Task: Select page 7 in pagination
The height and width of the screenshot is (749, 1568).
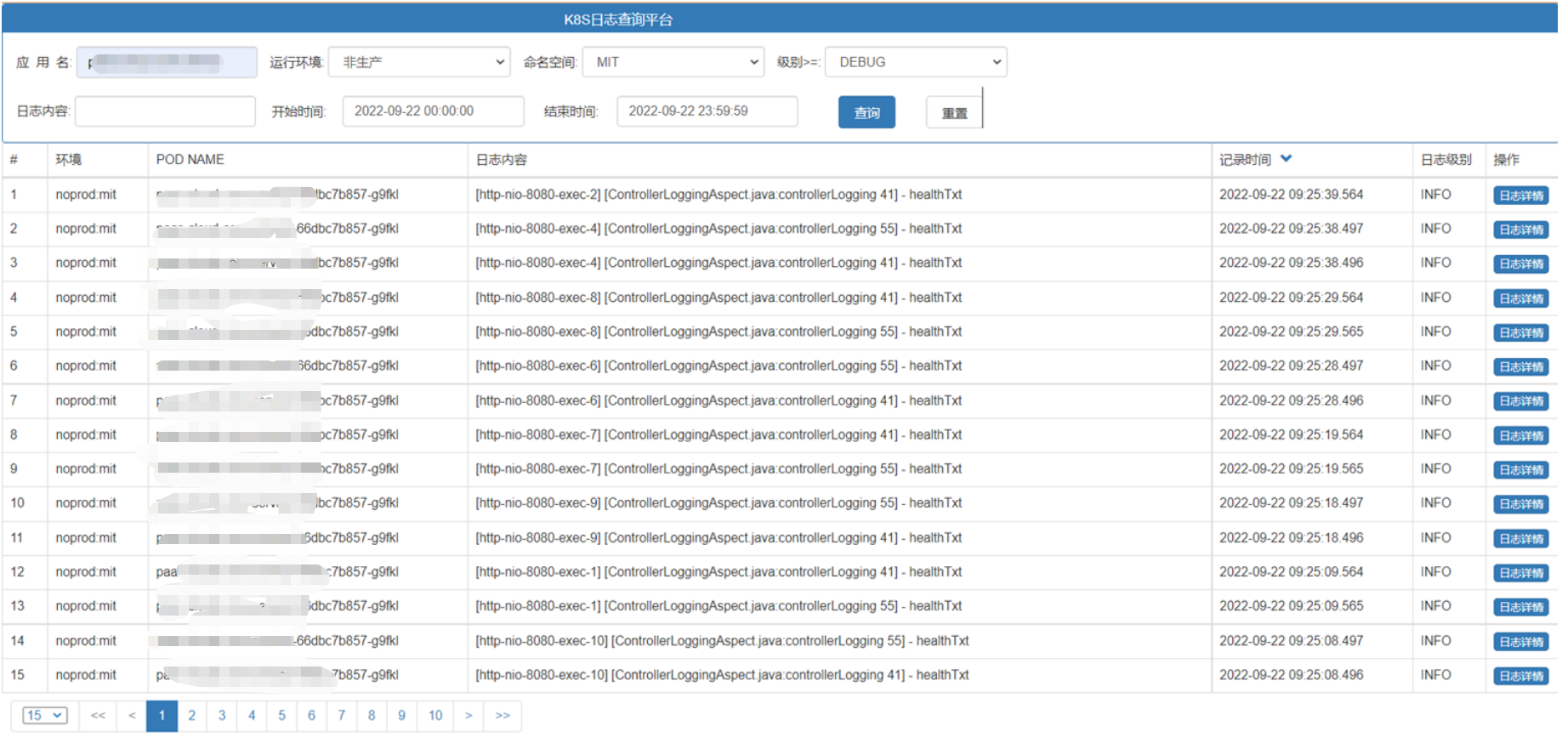Action: click(x=342, y=716)
